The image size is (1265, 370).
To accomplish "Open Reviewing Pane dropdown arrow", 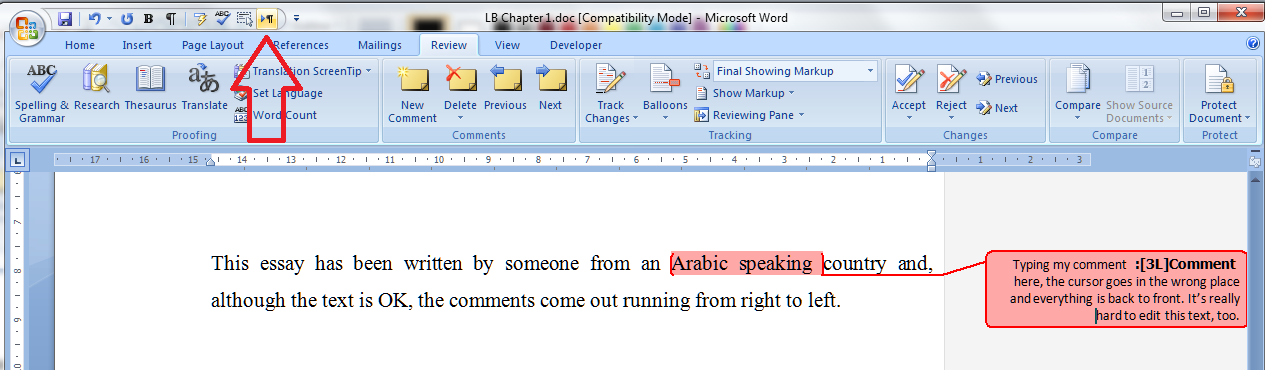I will pyautogui.click(x=800, y=115).
